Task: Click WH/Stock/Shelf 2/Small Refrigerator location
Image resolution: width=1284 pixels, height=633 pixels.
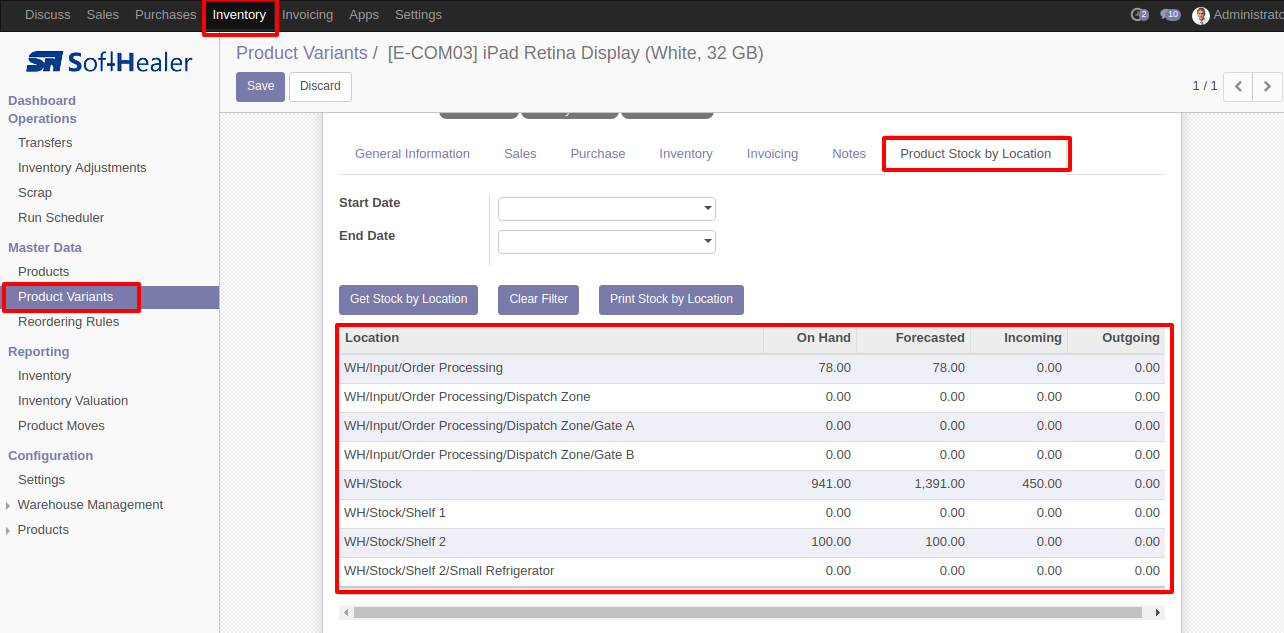Action: (x=449, y=571)
